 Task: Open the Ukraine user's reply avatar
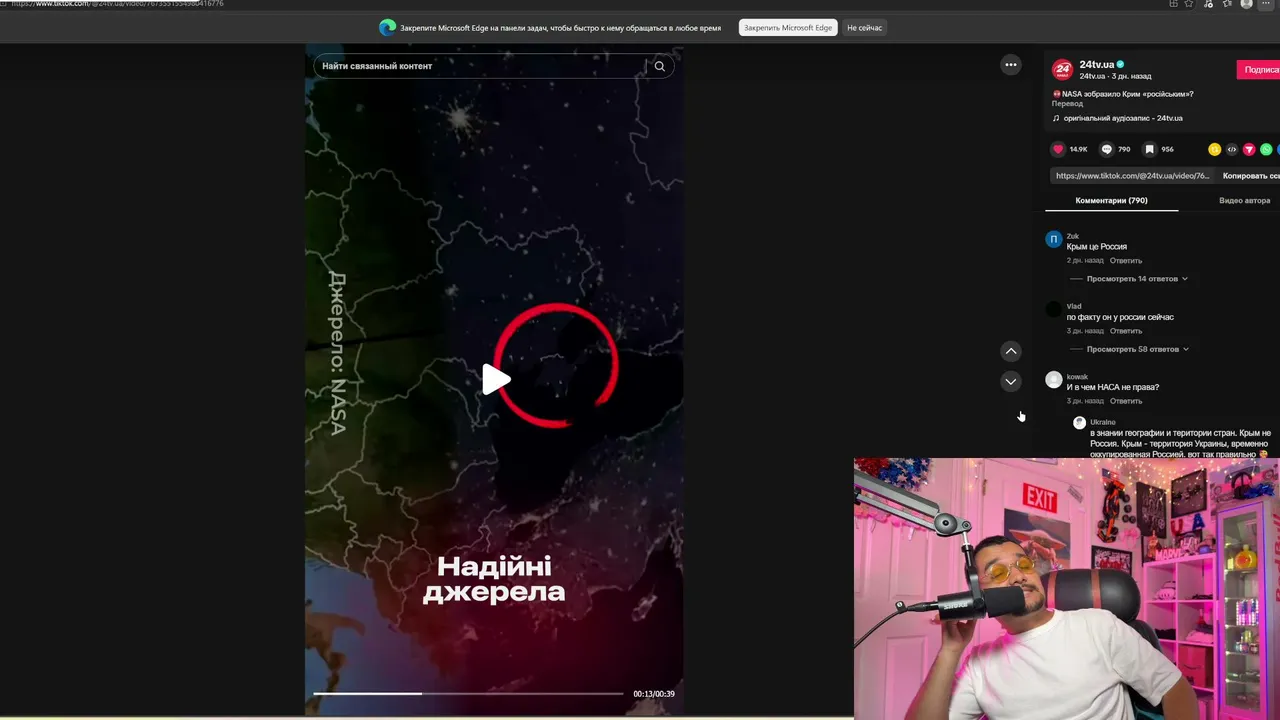point(1079,423)
